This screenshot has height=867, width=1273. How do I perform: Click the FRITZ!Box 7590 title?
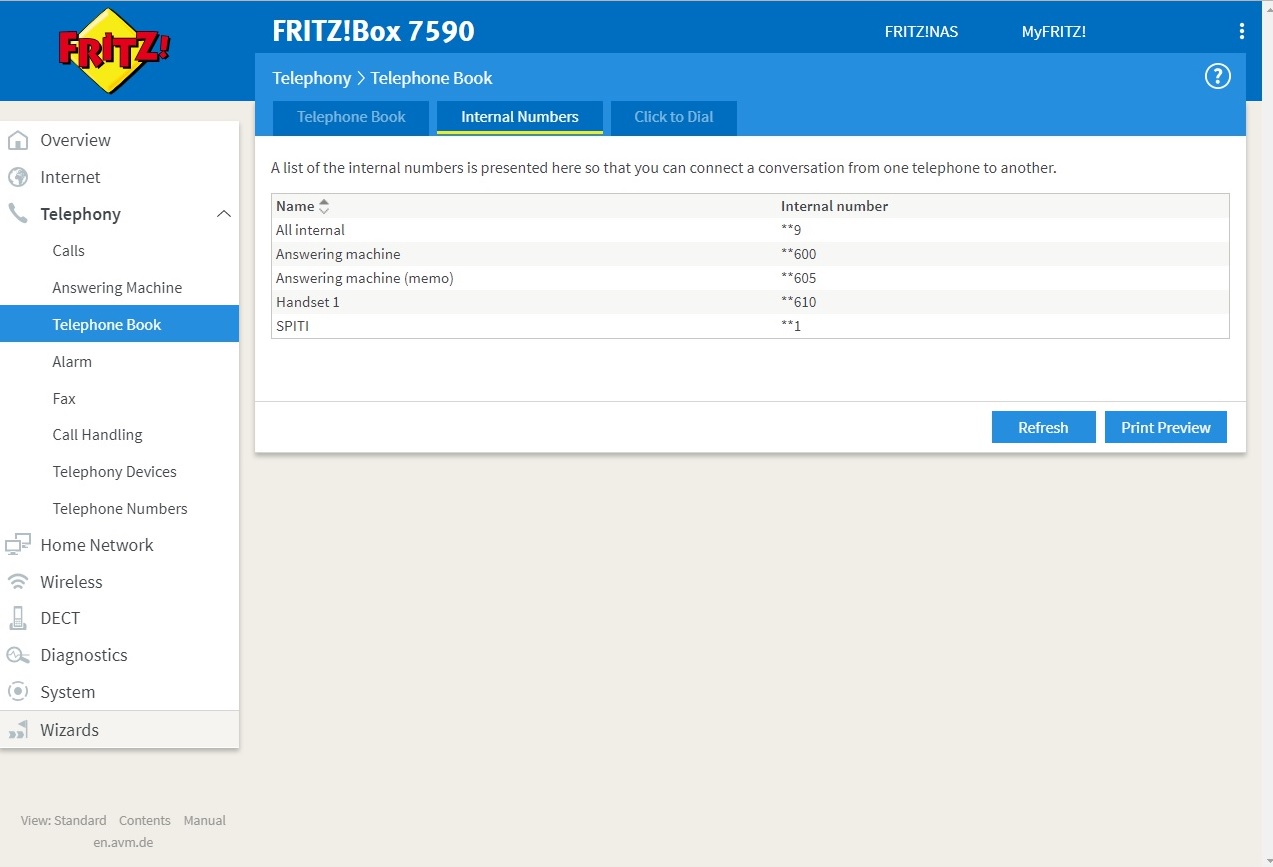click(x=374, y=31)
